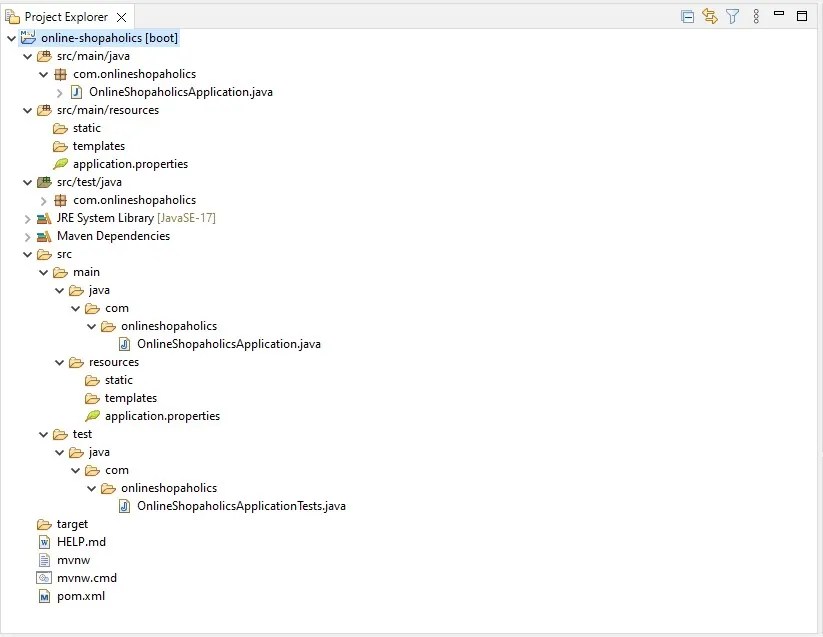Screen dimensions: 823x637
Task: Click the JRE System Library icon
Action: (x=43, y=218)
